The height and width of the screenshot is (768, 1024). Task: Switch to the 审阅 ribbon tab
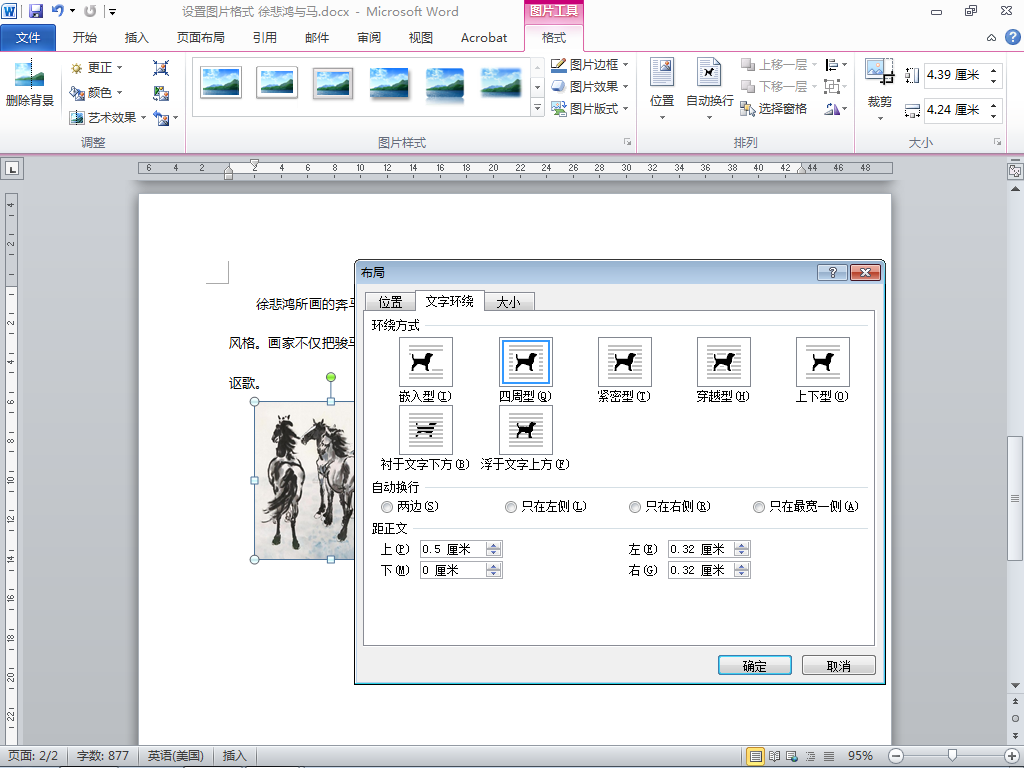[369, 38]
